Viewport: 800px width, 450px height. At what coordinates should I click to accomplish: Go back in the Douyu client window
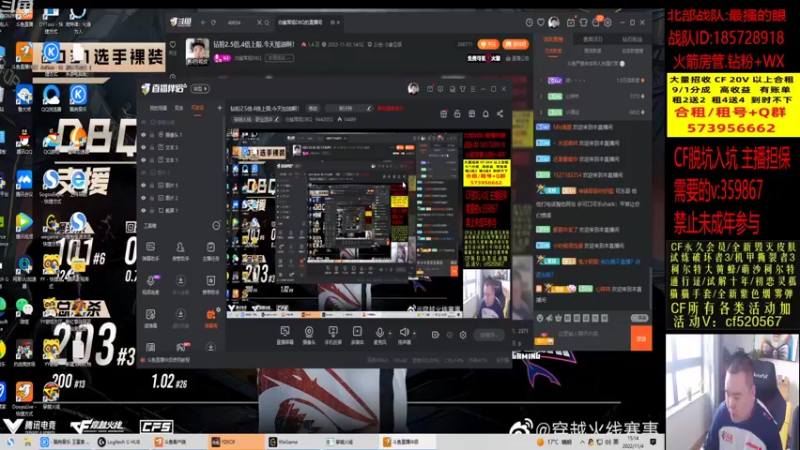[203, 22]
